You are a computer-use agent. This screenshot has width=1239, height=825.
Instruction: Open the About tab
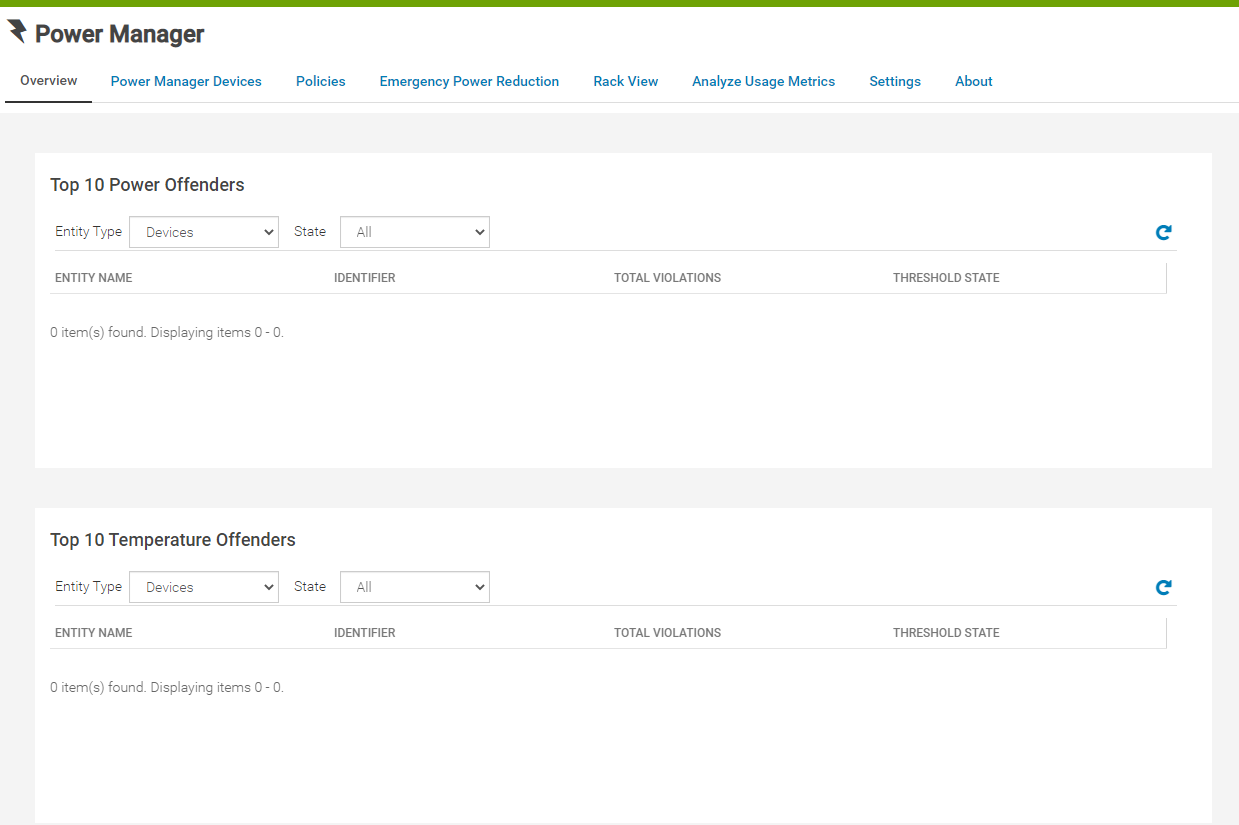click(x=973, y=82)
